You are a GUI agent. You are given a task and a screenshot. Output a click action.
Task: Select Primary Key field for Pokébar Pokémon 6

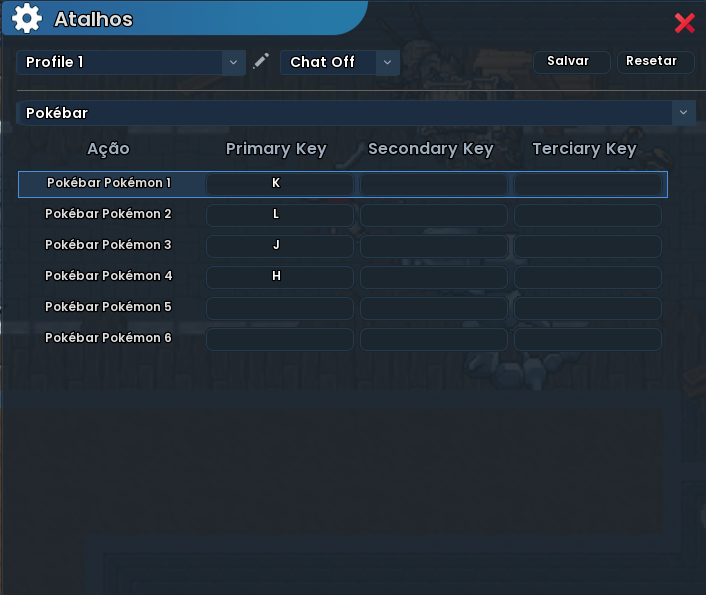(280, 339)
